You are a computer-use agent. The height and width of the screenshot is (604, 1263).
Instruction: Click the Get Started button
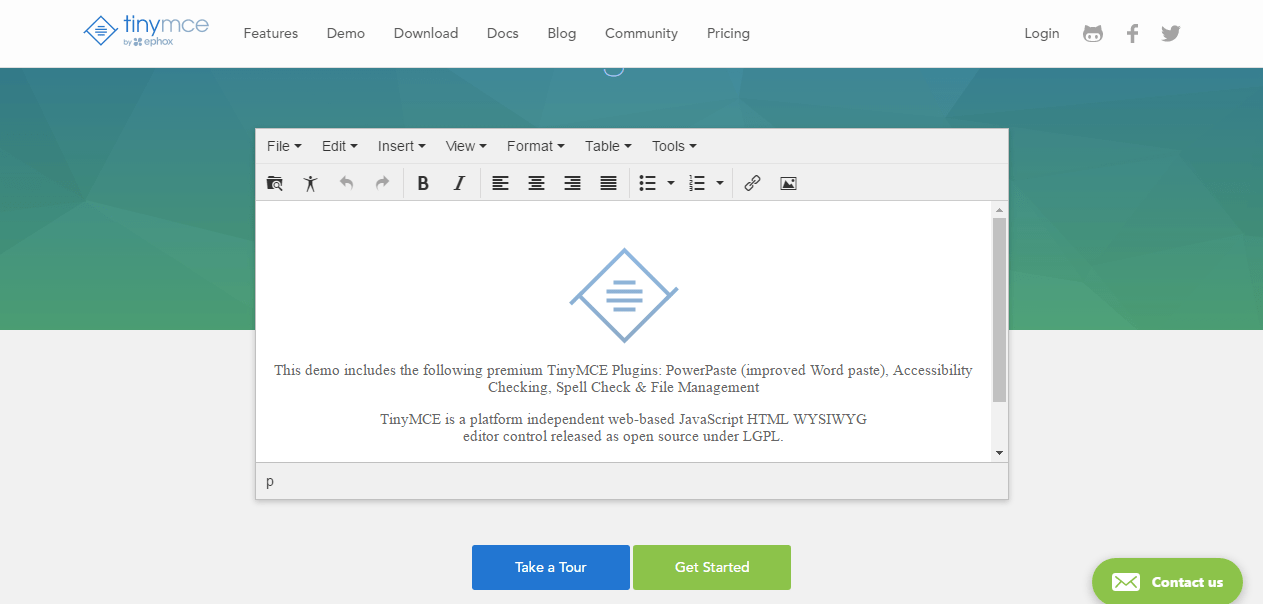tap(711, 567)
